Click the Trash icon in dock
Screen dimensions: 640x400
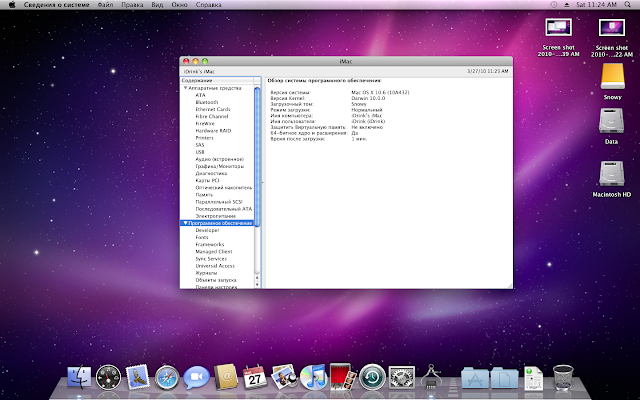click(x=563, y=379)
